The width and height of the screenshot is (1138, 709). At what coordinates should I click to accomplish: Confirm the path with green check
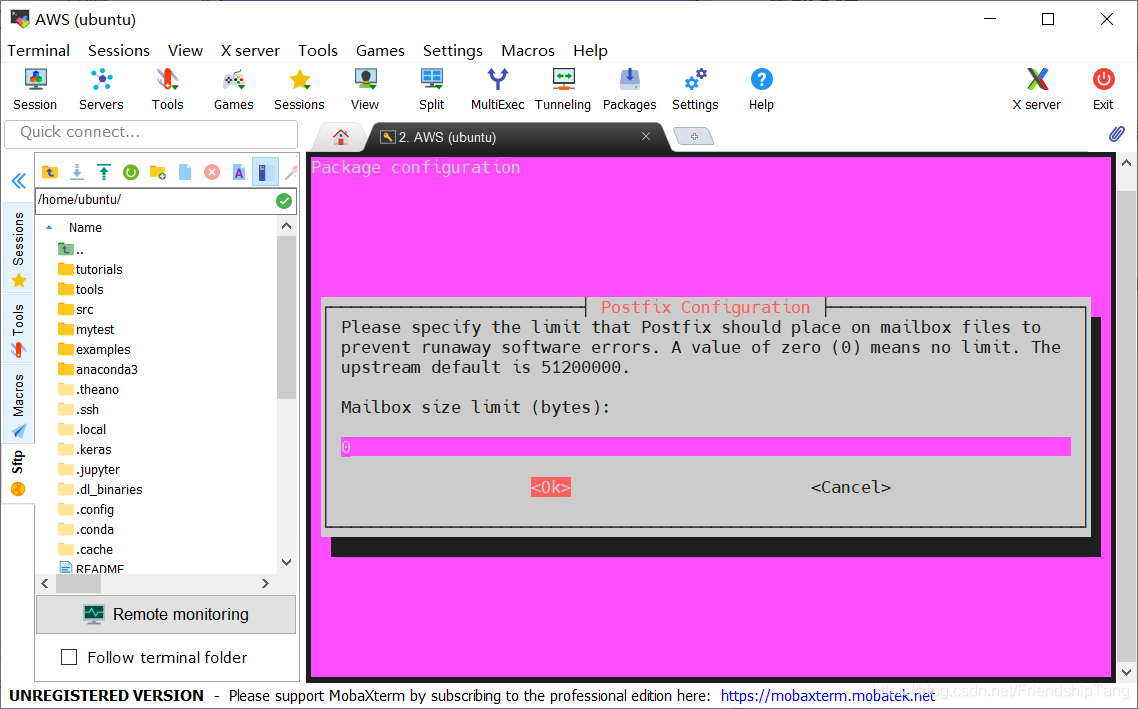(284, 201)
